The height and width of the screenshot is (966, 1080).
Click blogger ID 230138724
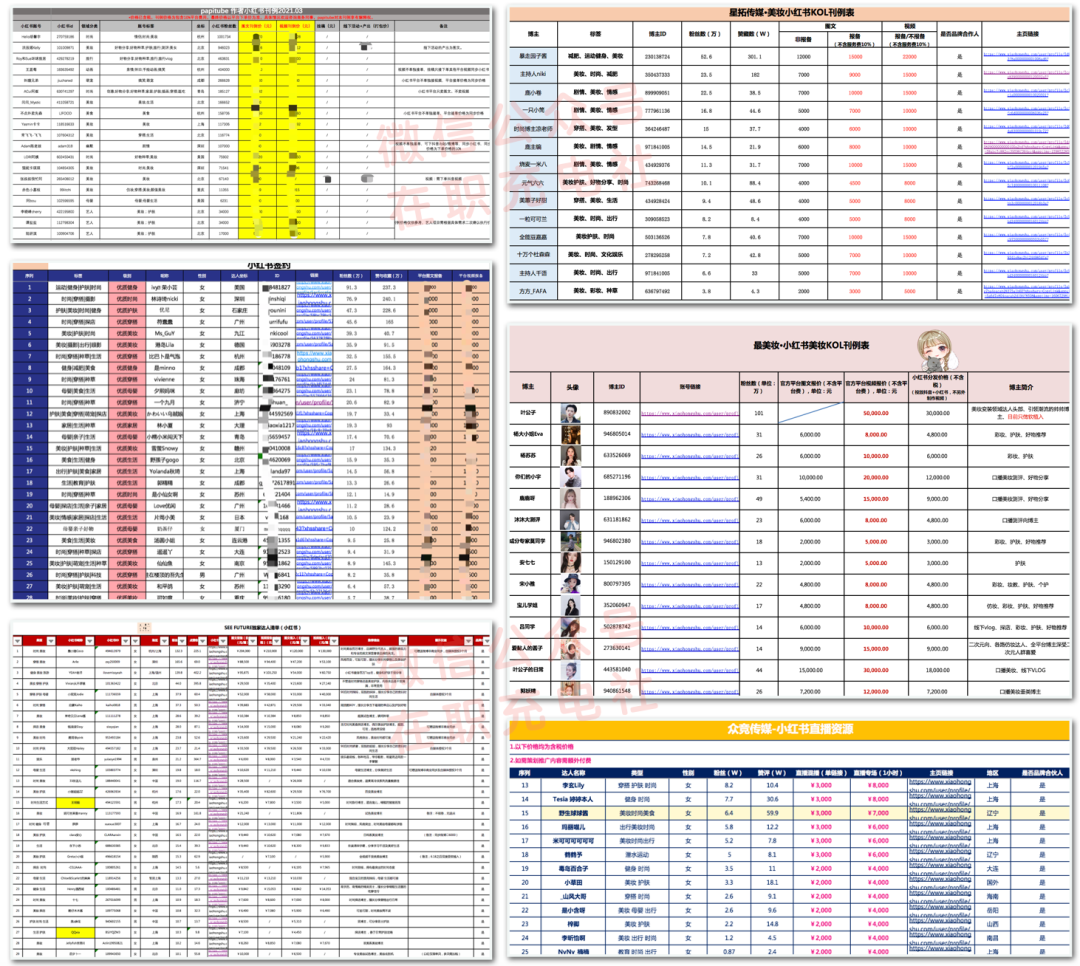[x=657, y=56]
